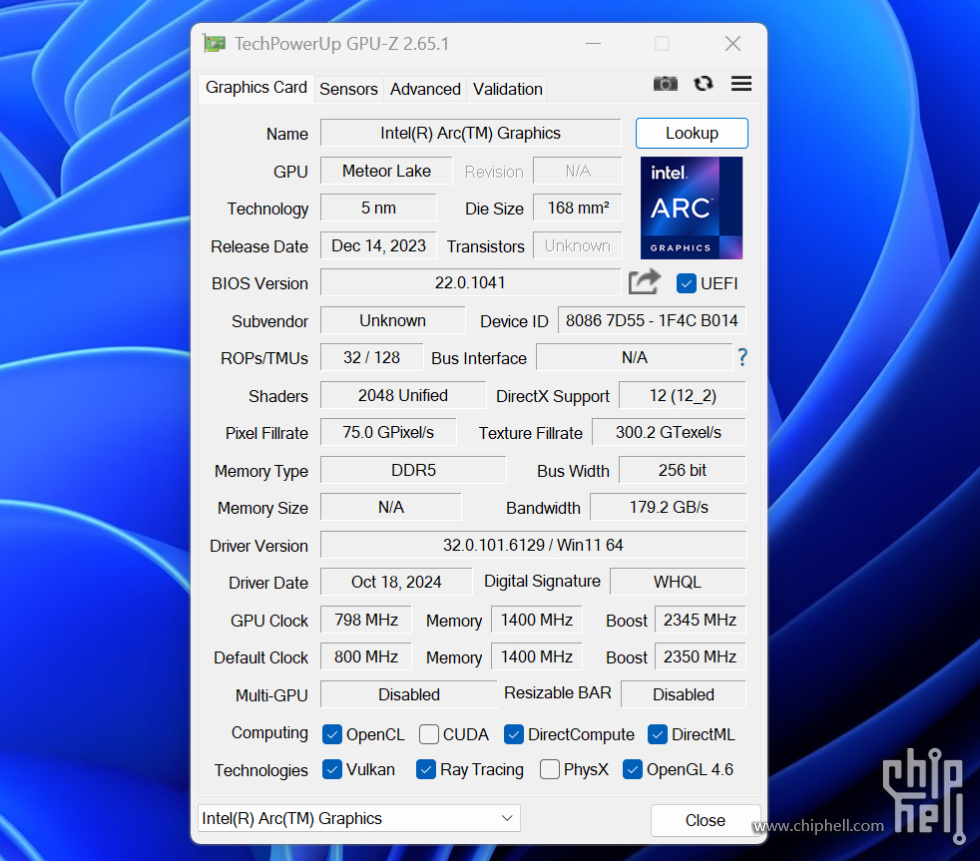Click the GPU Clock value 798 MHz

click(x=366, y=620)
